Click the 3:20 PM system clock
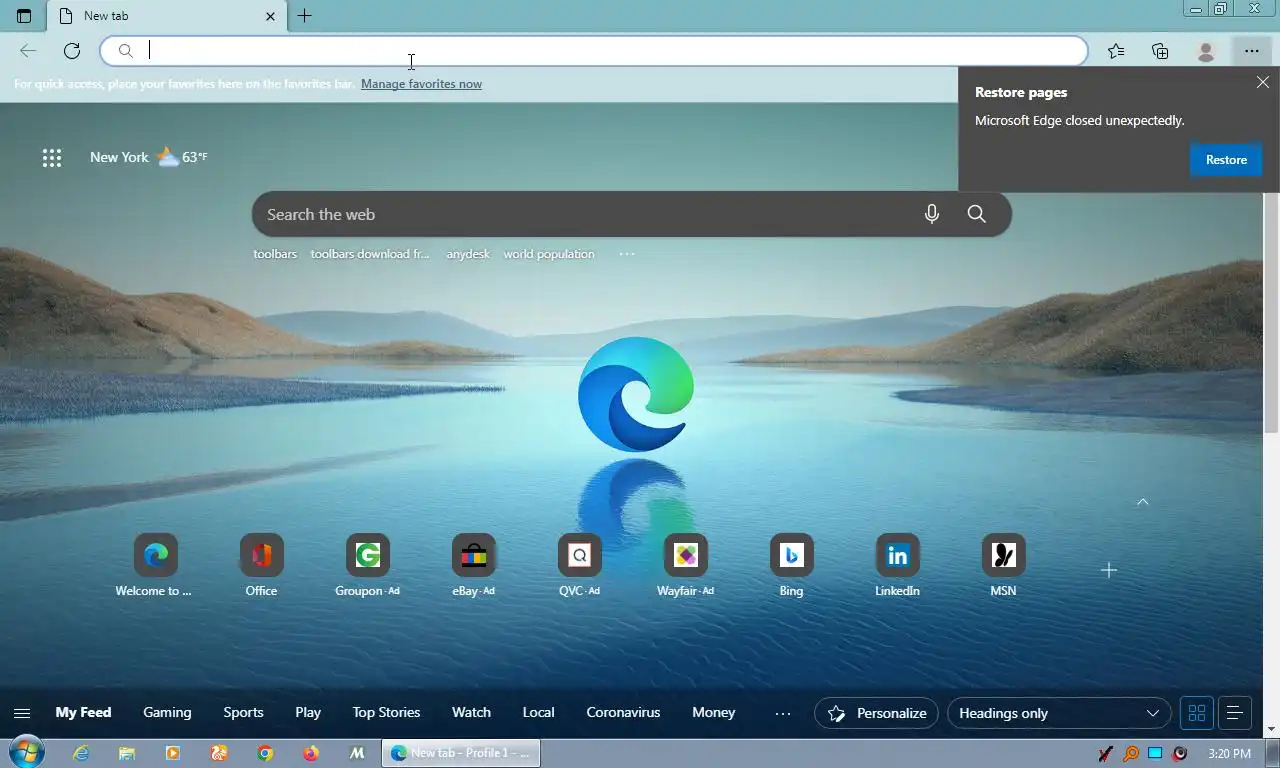 (x=1229, y=753)
